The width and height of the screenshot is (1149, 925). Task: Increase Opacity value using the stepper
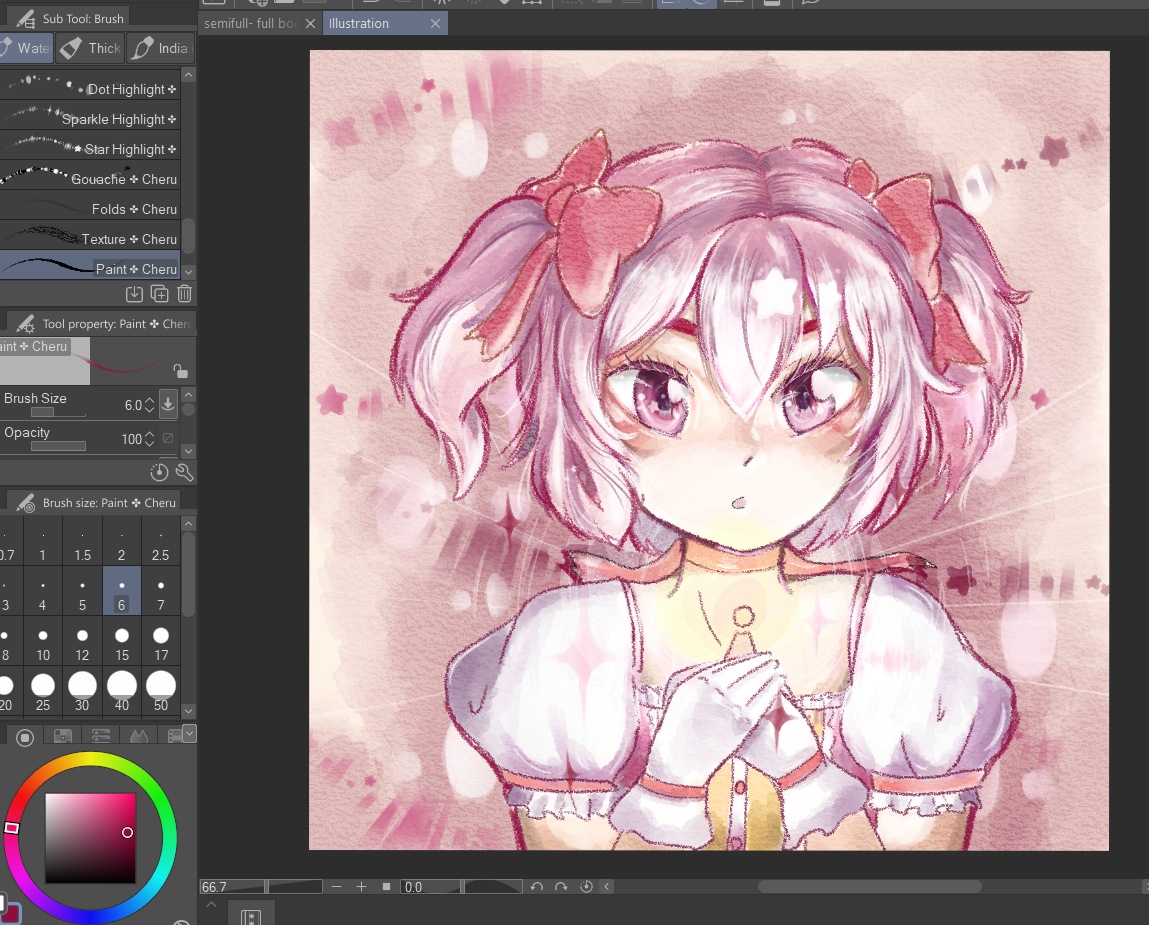(149, 435)
